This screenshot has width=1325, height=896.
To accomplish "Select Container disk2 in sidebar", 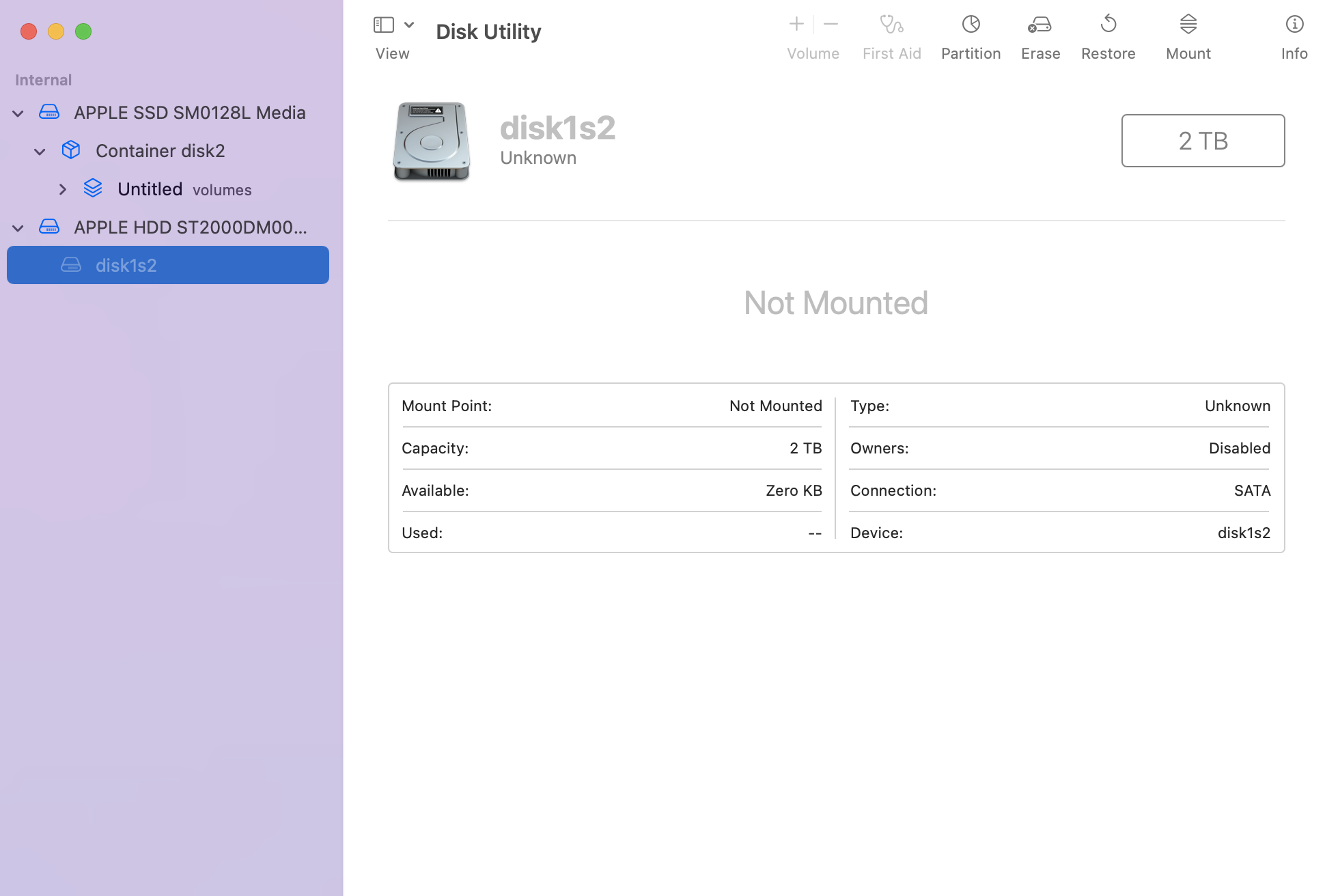I will [x=160, y=150].
